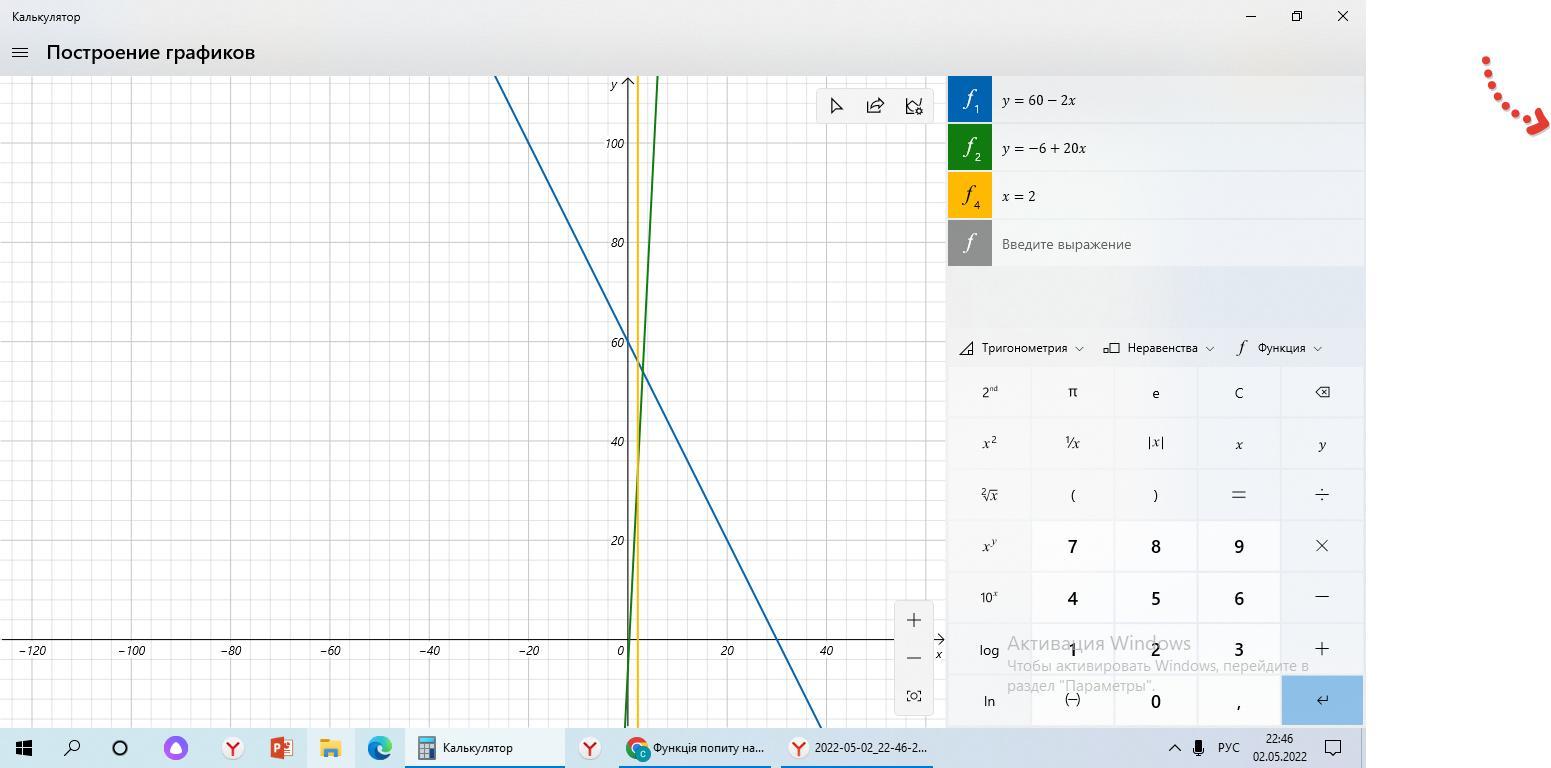
Task: Click digit 0 on keypad
Action: (1155, 700)
